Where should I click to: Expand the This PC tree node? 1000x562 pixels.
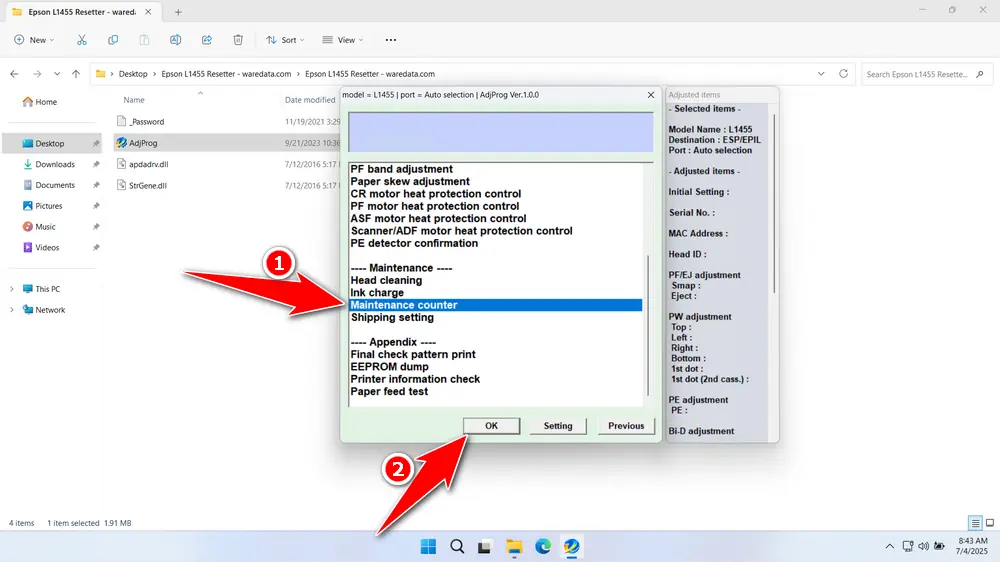point(12,289)
